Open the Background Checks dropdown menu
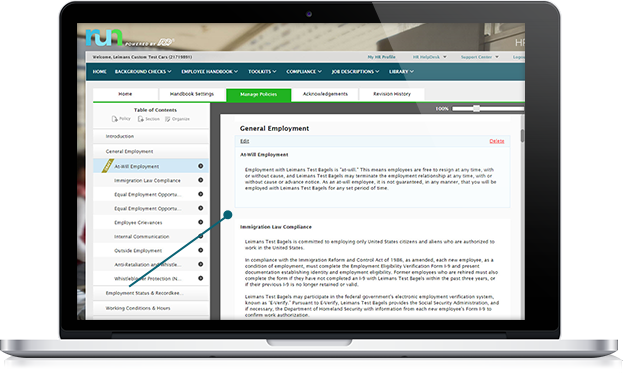Screen dimensions: 623x373 tap(143, 72)
